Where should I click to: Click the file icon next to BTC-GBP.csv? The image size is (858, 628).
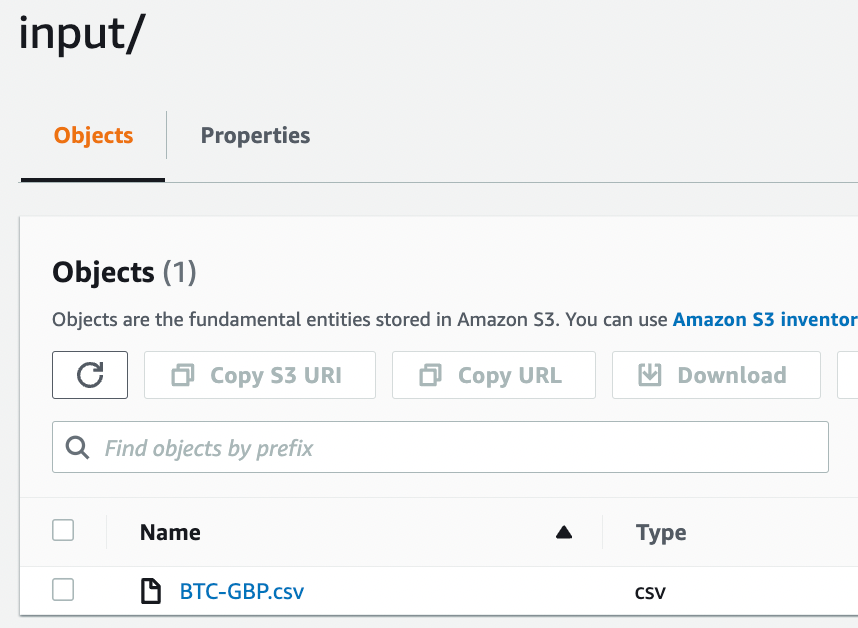150,591
